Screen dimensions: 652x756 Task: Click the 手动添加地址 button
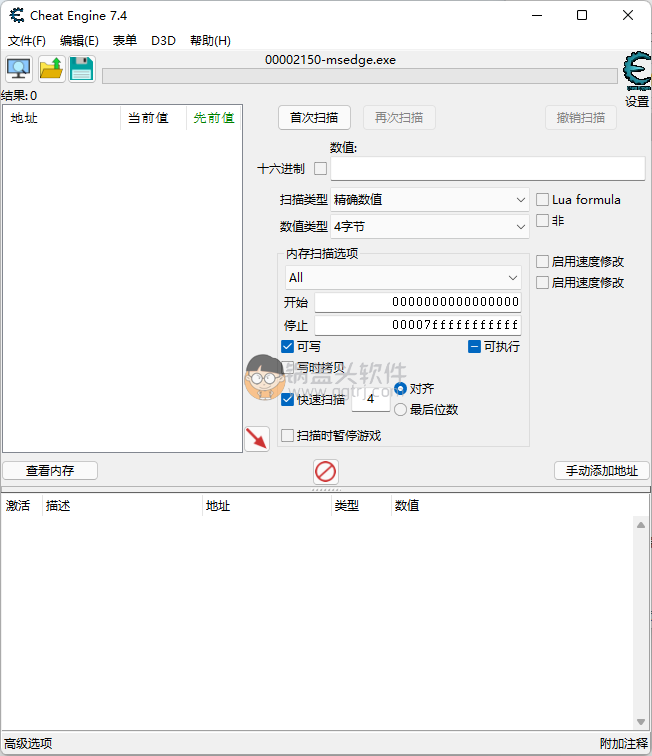tap(601, 471)
